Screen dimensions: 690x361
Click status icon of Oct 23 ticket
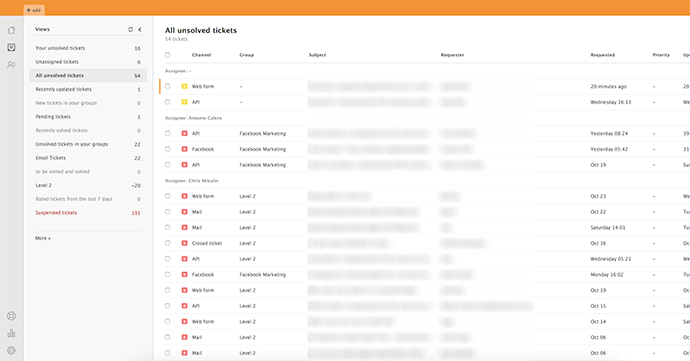(x=184, y=196)
